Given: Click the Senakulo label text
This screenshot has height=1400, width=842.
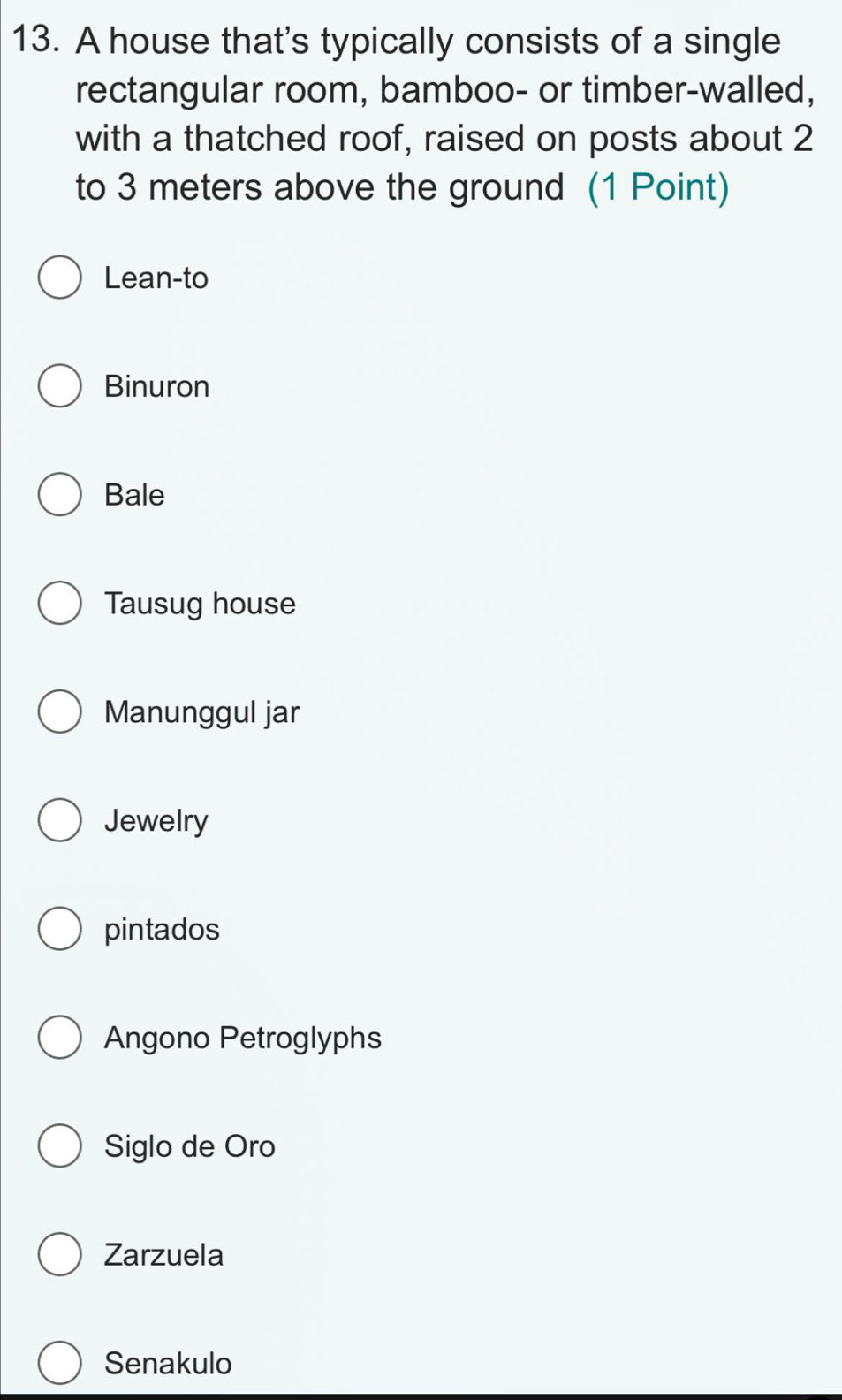Looking at the screenshot, I should pos(168,1363).
